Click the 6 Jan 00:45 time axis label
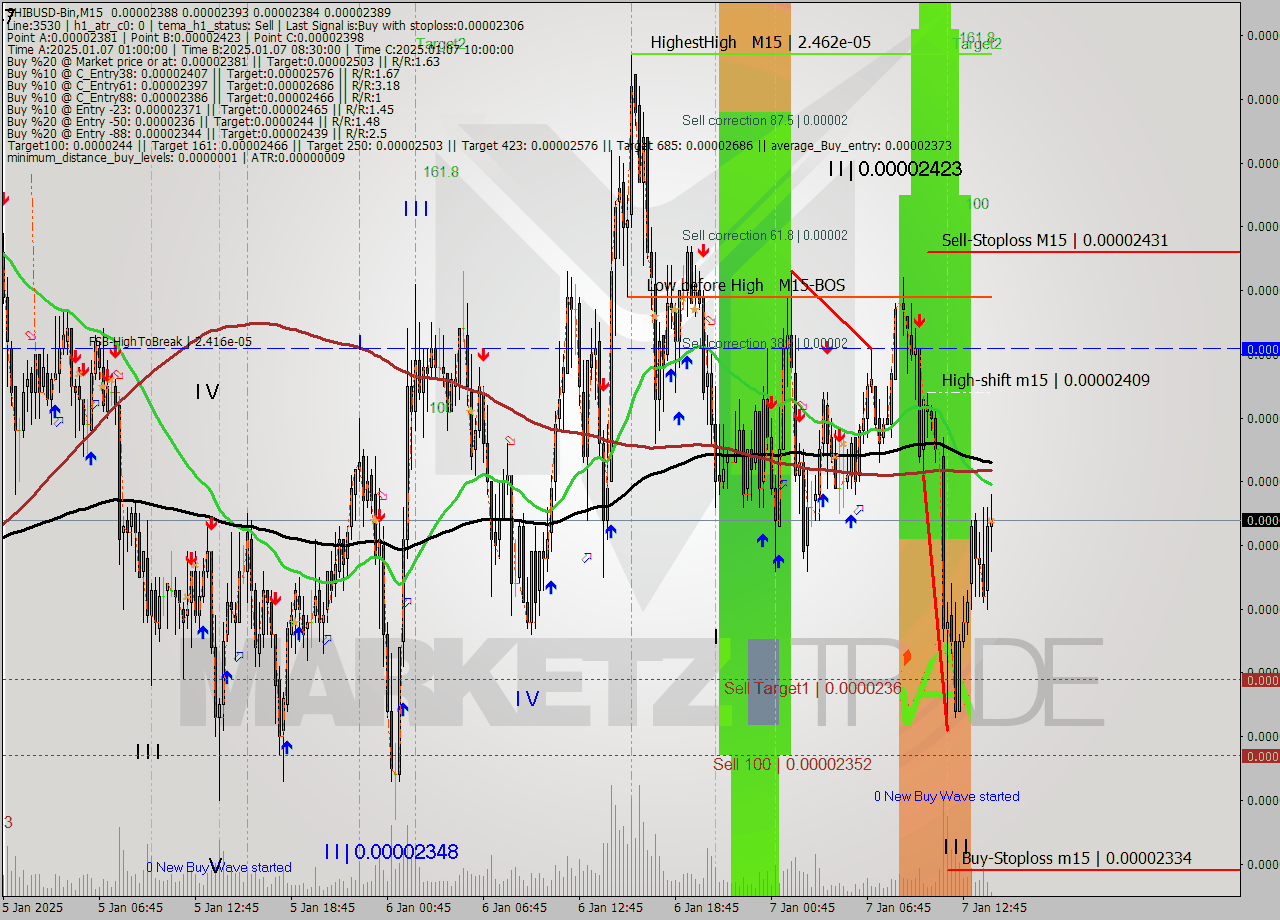 [419, 908]
